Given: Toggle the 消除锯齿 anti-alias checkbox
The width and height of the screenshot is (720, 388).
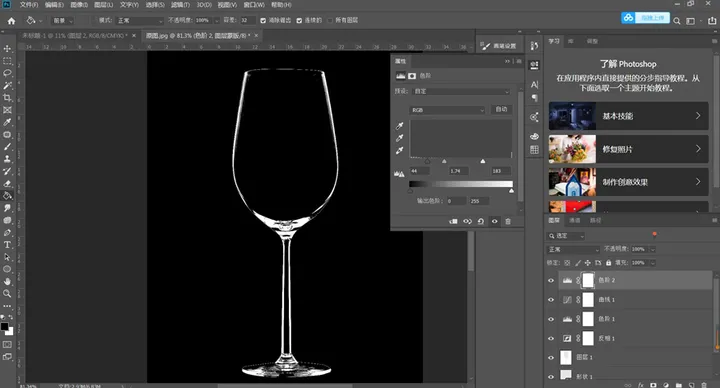Looking at the screenshot, I should pos(263,21).
